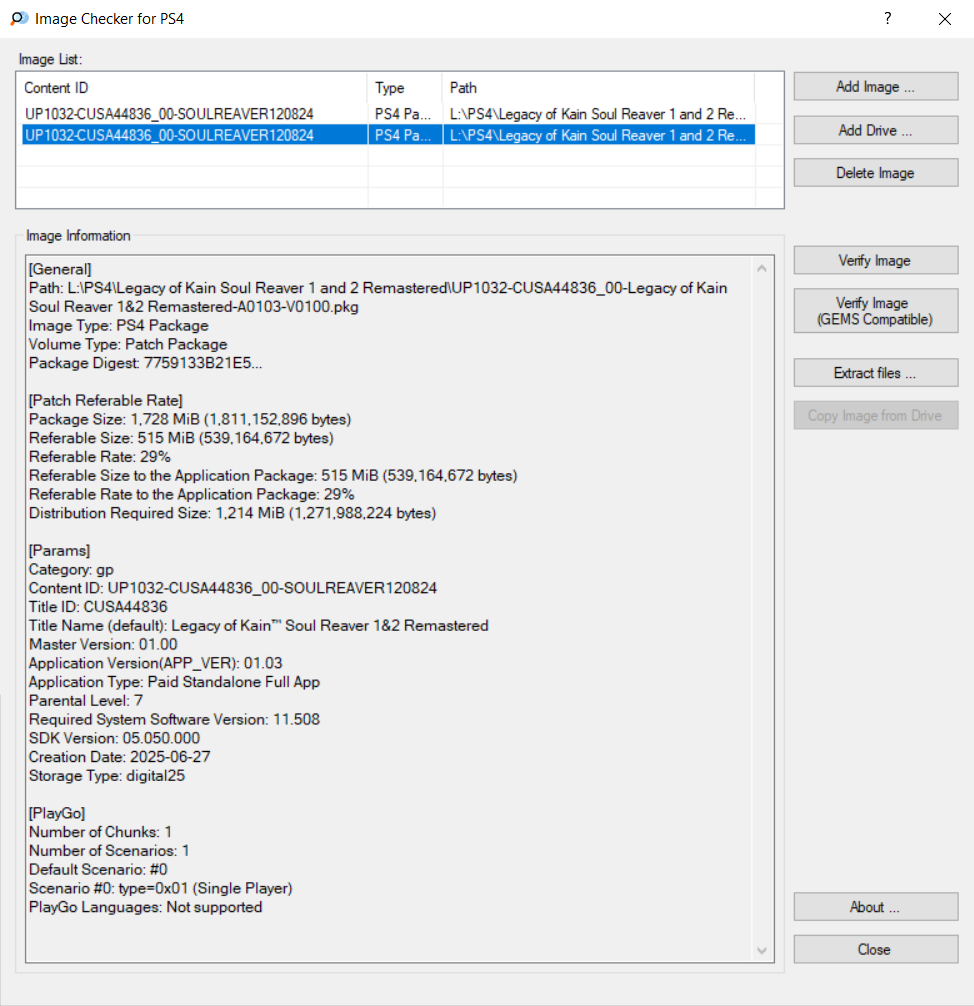
Task: Click the [General] section heading
Action: 60,269
